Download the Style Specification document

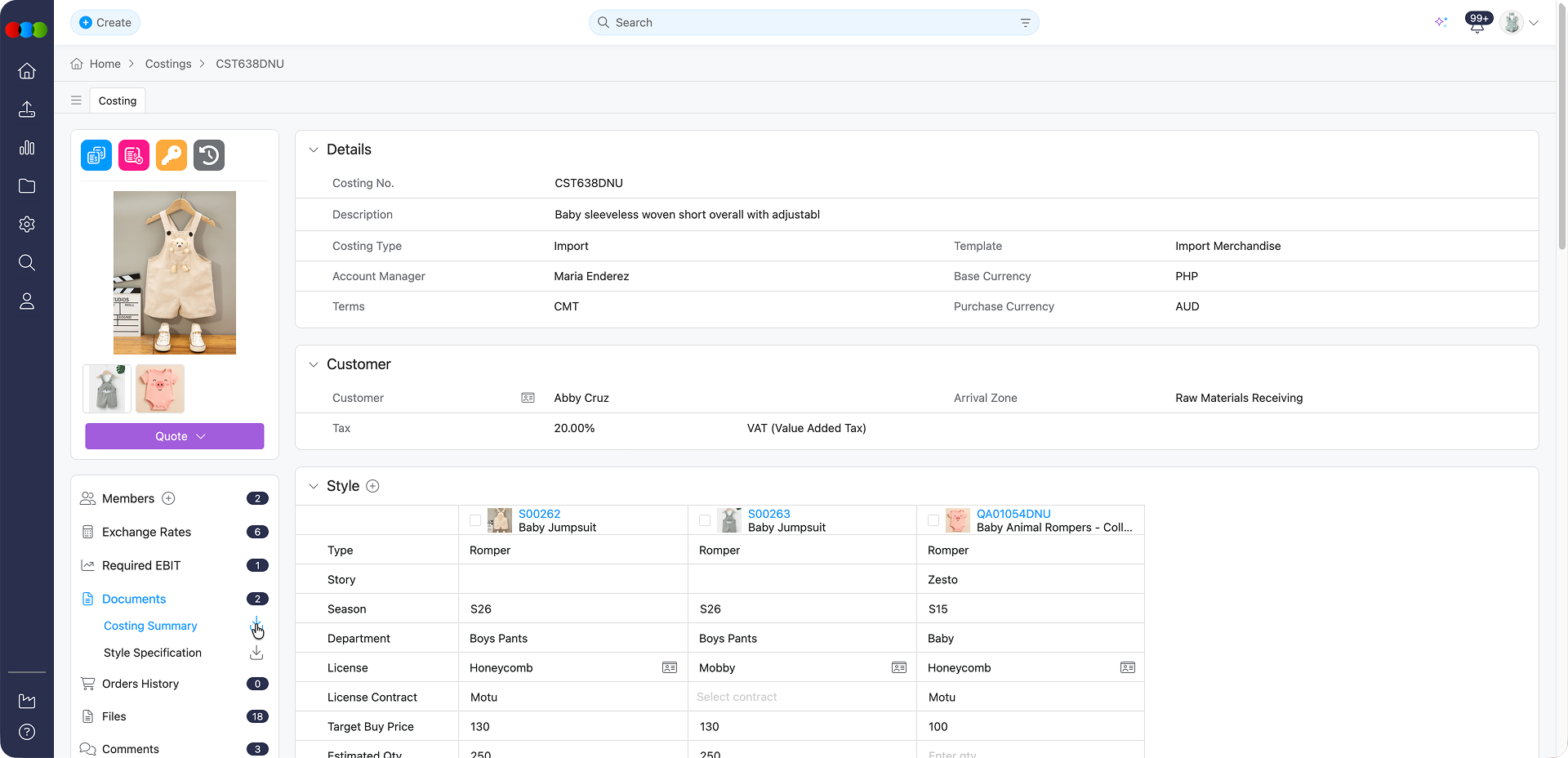256,653
